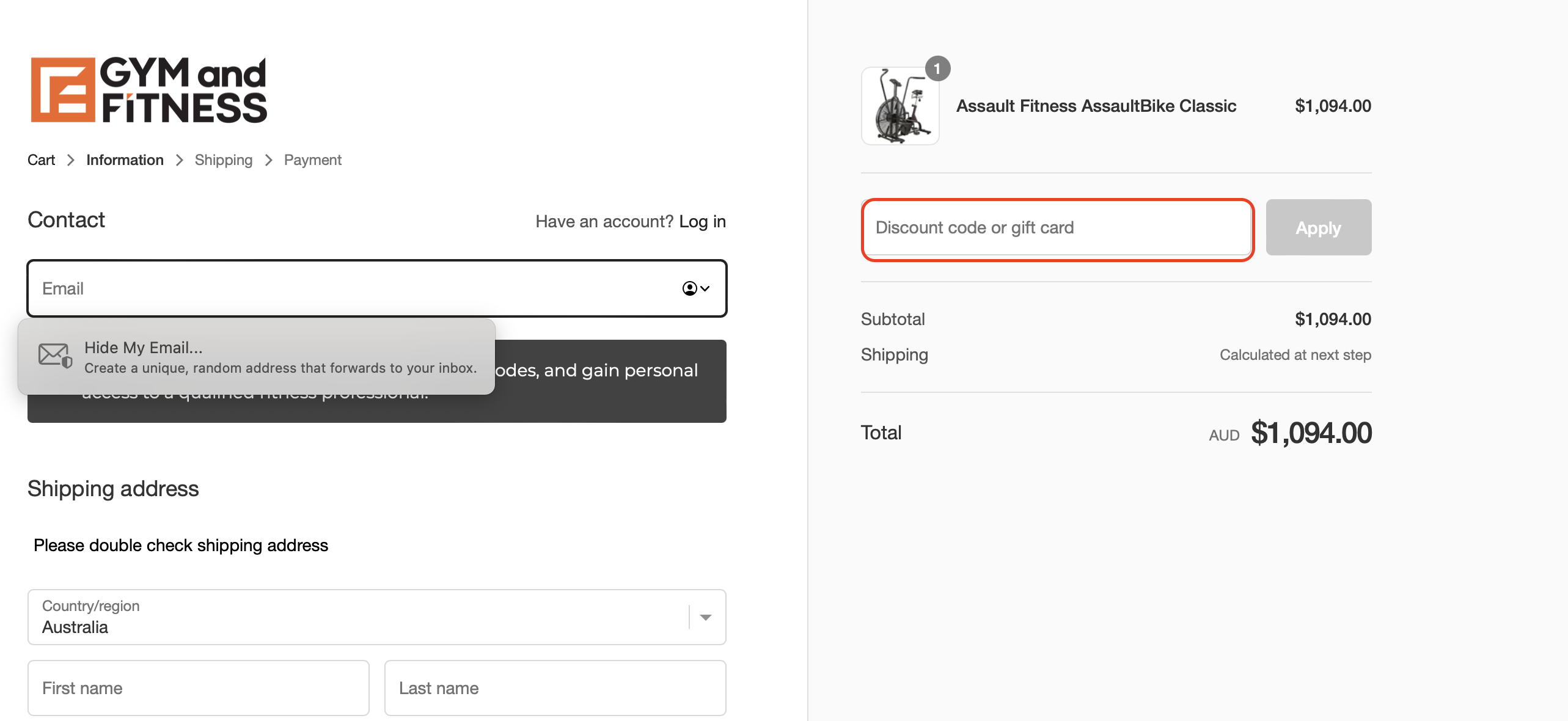1568x721 pixels.
Task: Choose the Hide My Email option
Action: click(x=257, y=357)
